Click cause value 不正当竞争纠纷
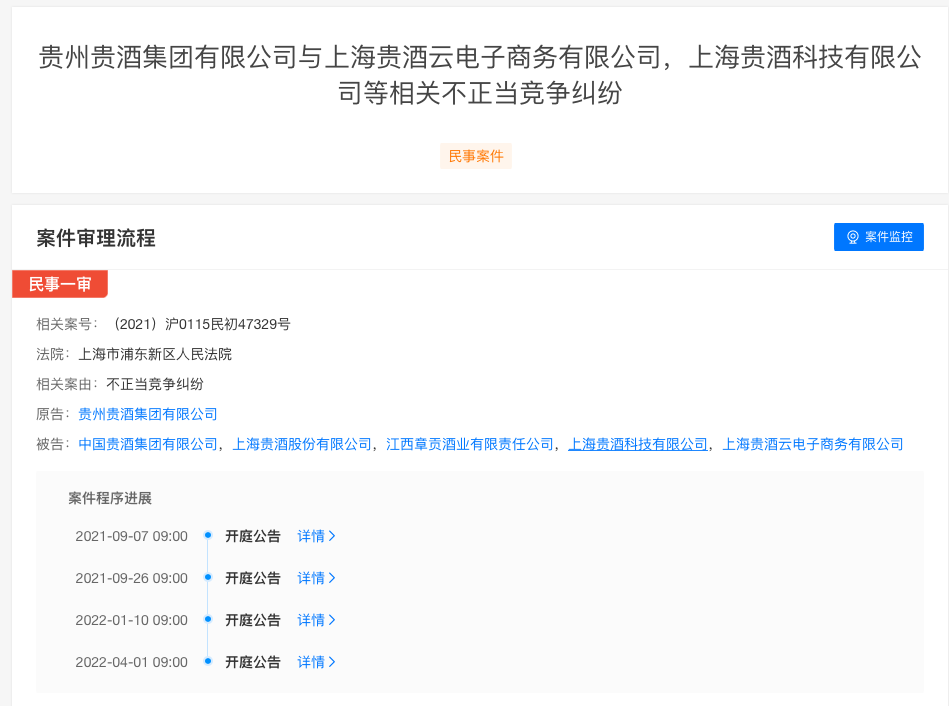Viewport: 949px width, 706px height. click(155, 384)
